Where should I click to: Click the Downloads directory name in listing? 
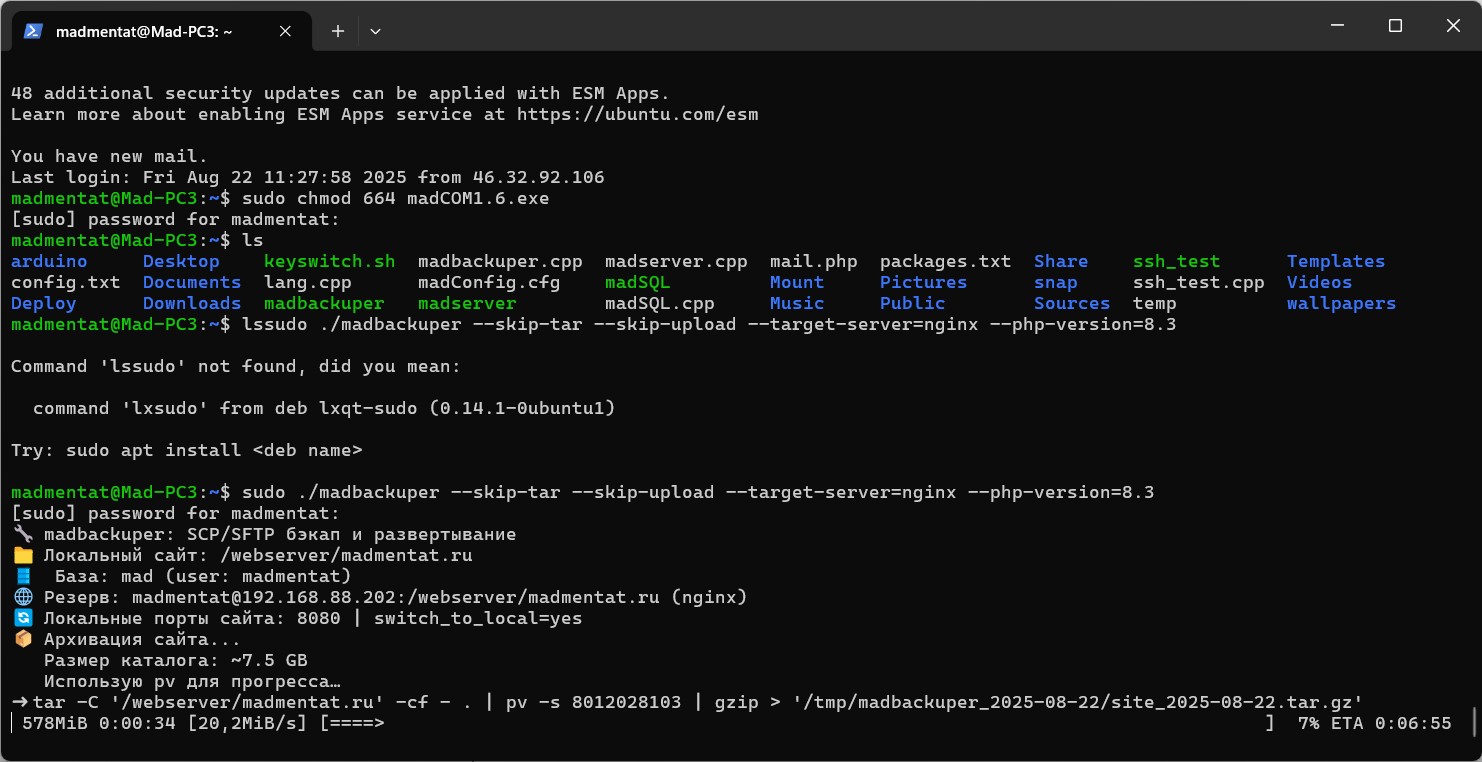192,303
